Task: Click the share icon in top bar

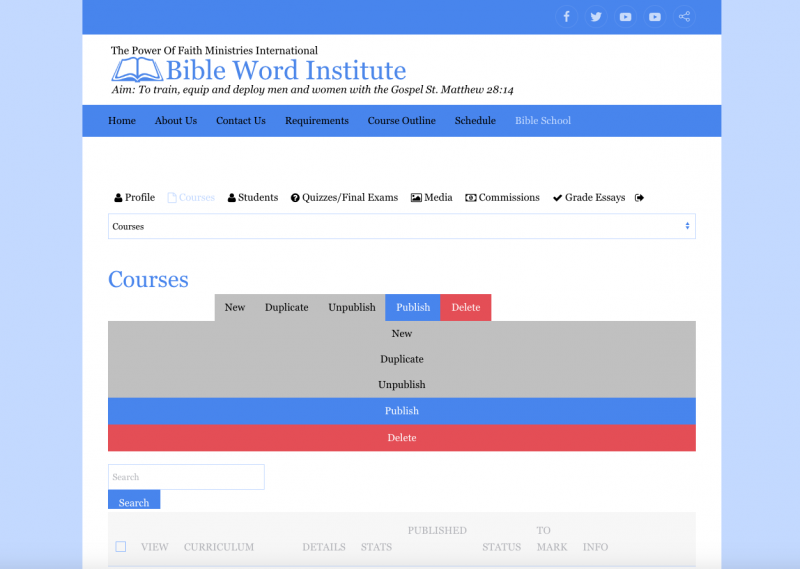Action: tap(684, 17)
